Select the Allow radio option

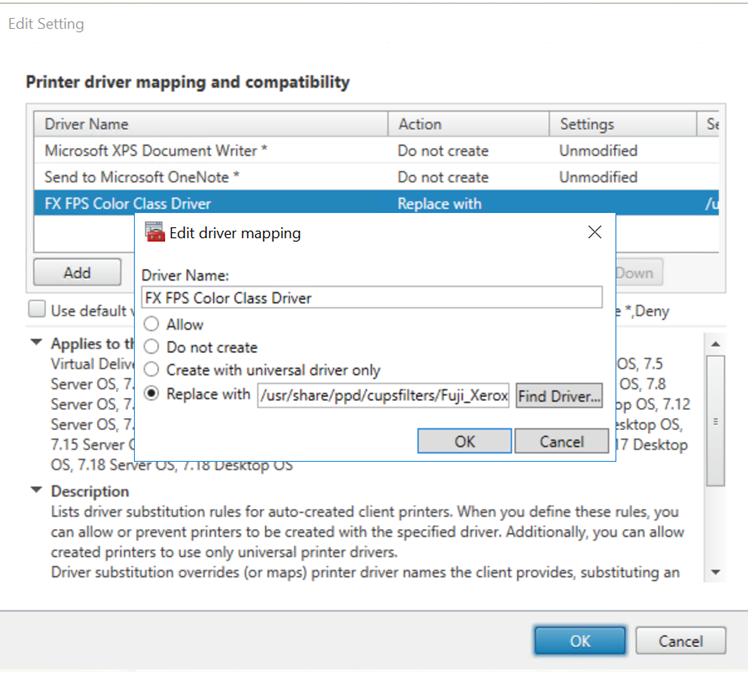[x=151, y=324]
